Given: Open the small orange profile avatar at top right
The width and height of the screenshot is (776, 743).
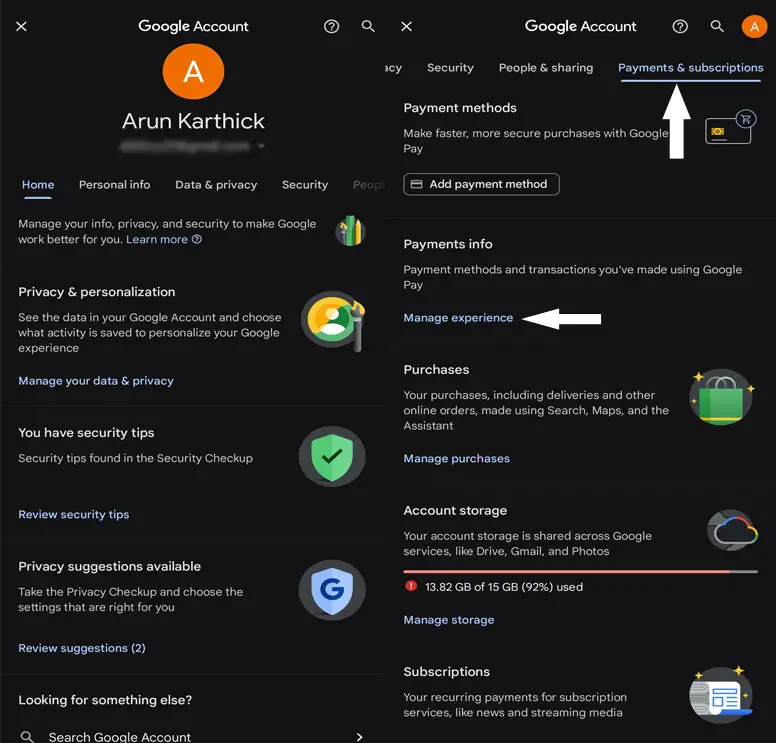Looking at the screenshot, I should tap(754, 26).
